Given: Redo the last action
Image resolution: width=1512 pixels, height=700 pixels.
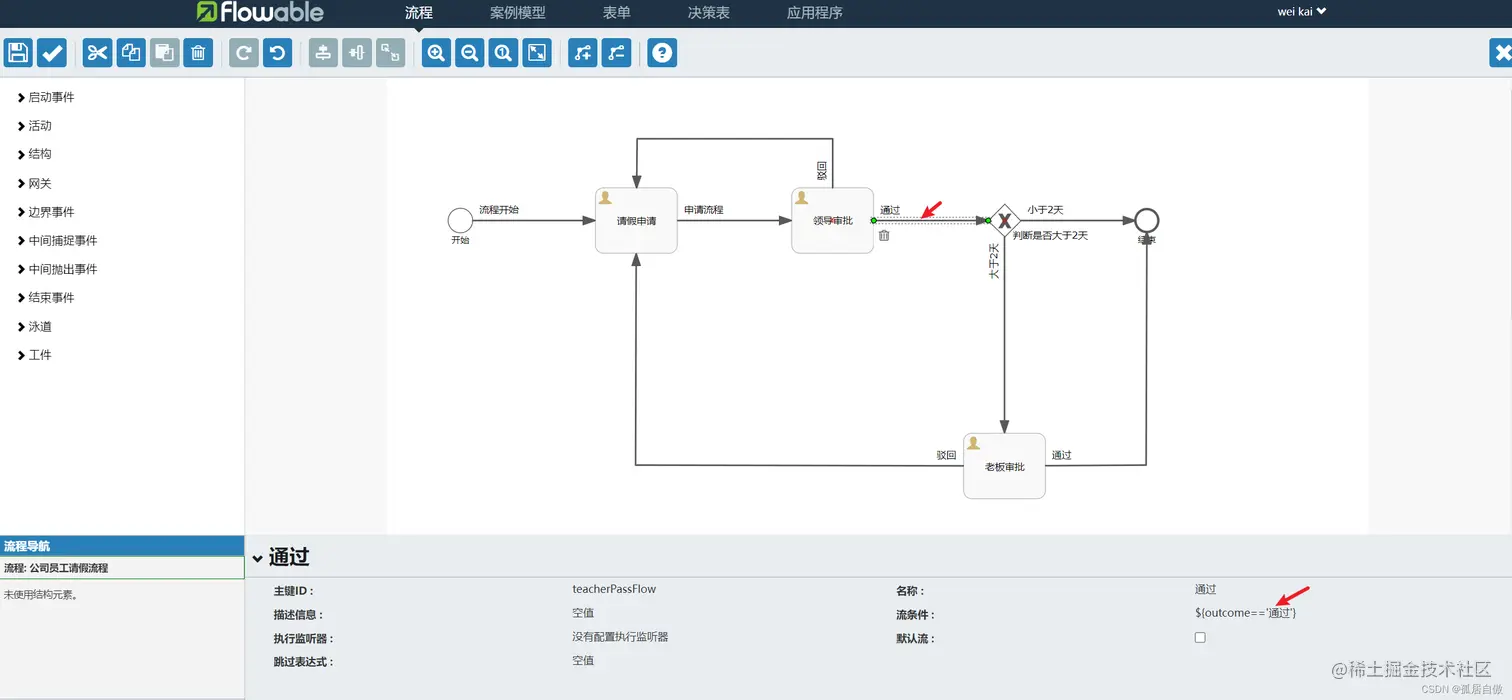Looking at the screenshot, I should pyautogui.click(x=244, y=53).
